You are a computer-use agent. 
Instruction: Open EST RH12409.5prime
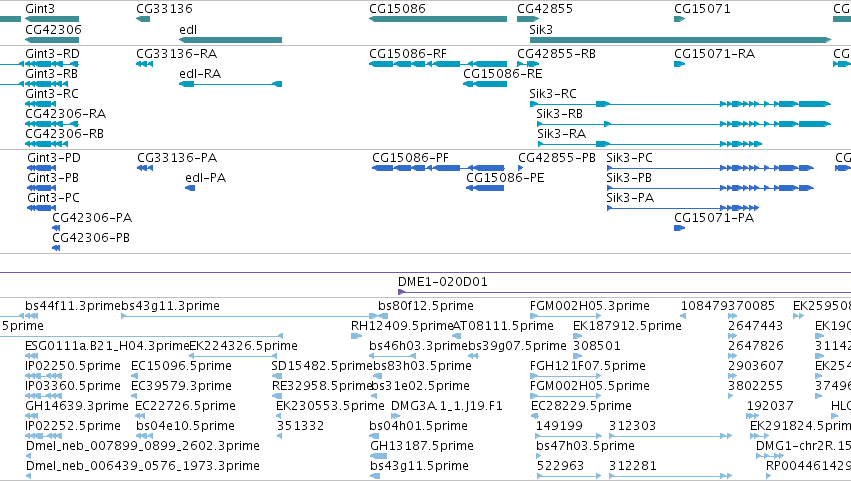pyautogui.click(x=402, y=326)
